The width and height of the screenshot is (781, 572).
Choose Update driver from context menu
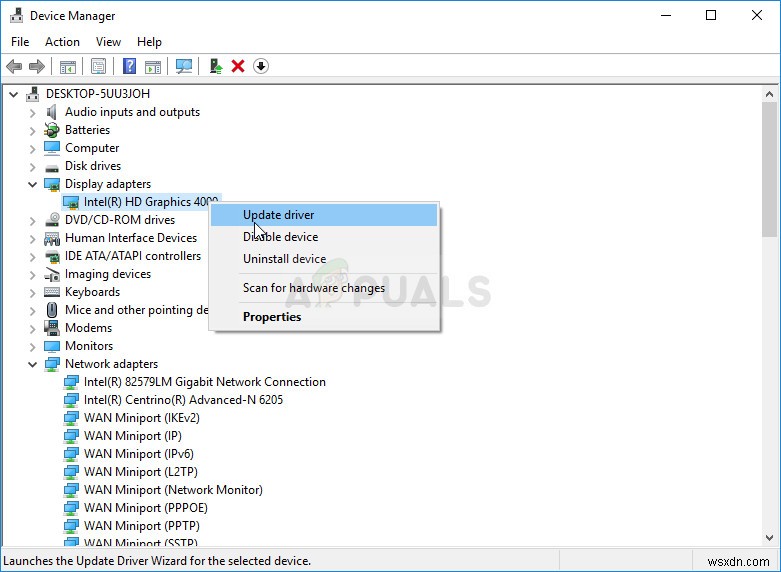click(x=324, y=215)
